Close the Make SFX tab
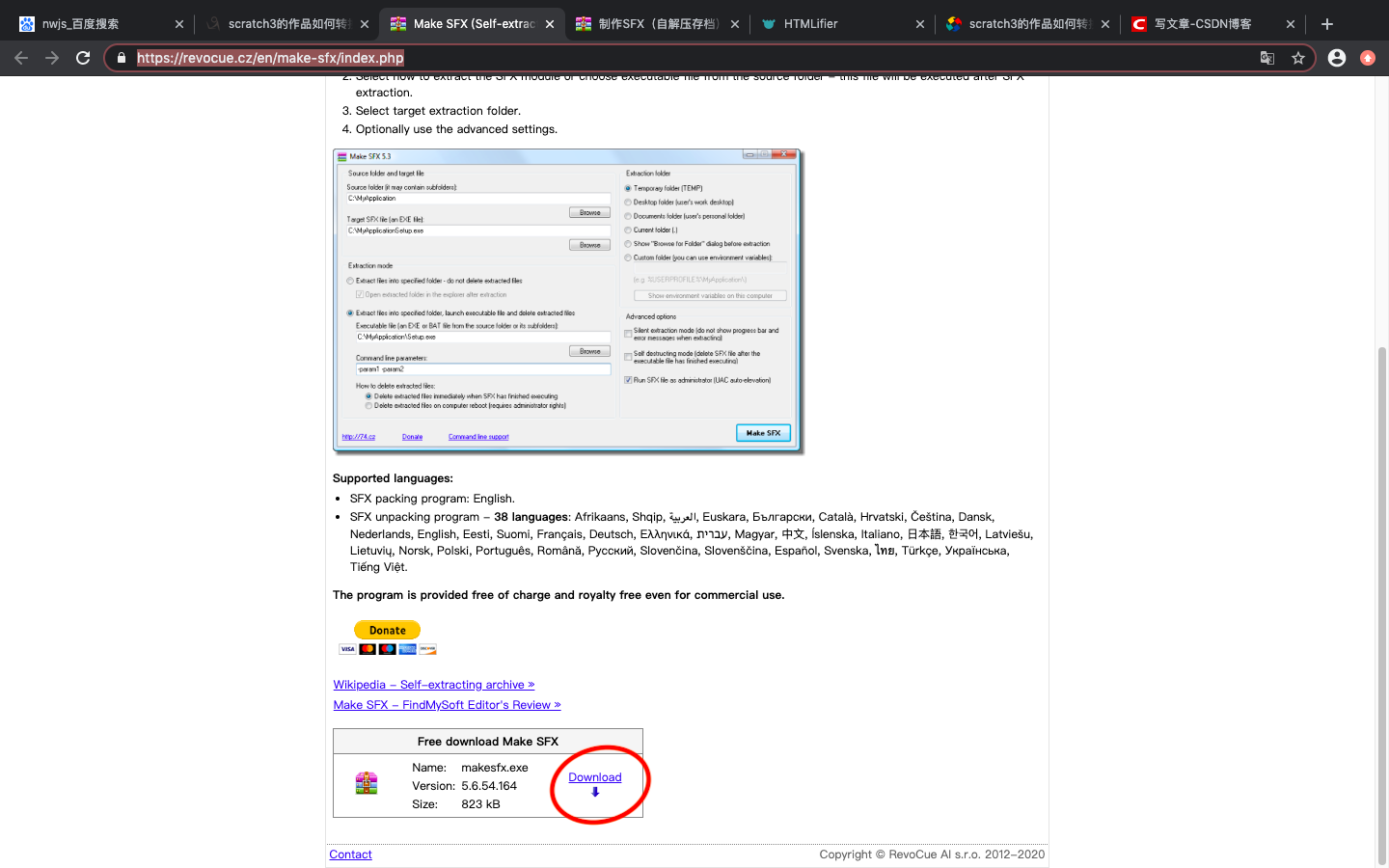 click(550, 24)
